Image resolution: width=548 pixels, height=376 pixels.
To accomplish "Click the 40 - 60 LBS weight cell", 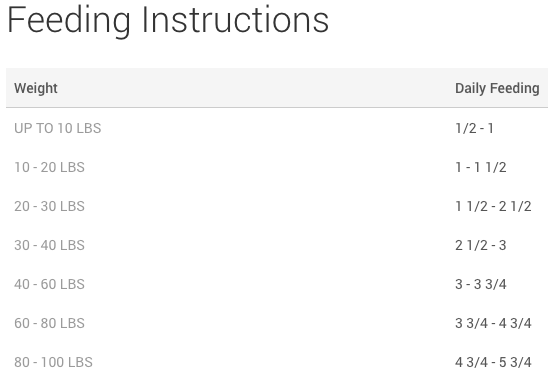I will click(49, 284).
